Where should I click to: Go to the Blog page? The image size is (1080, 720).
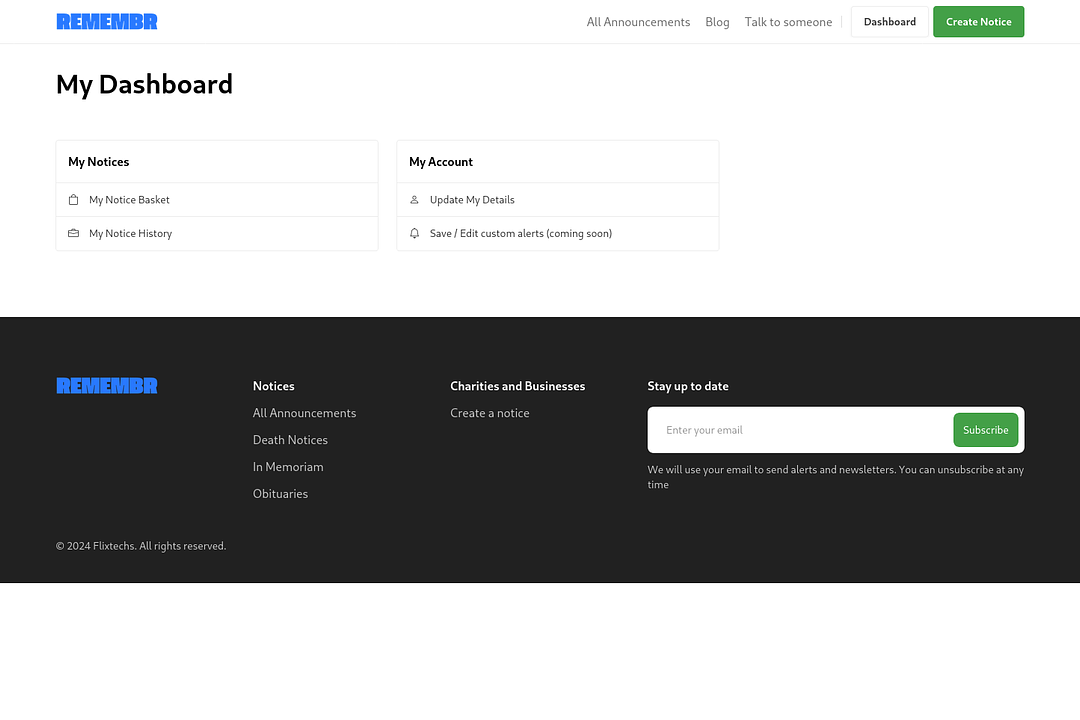(x=717, y=22)
